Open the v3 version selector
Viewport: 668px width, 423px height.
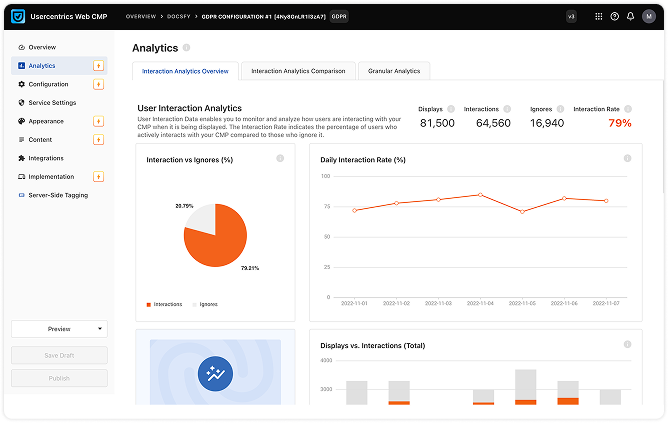(571, 17)
